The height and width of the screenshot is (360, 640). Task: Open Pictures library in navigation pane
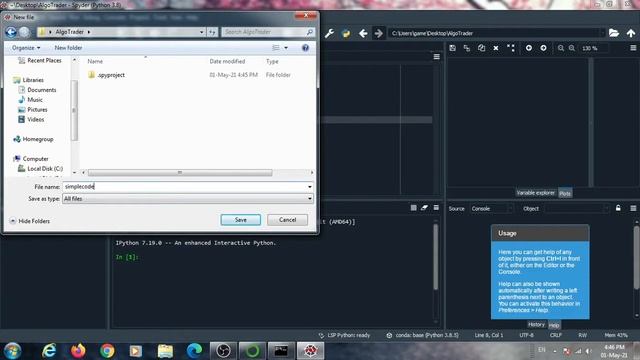pyautogui.click(x=33, y=109)
